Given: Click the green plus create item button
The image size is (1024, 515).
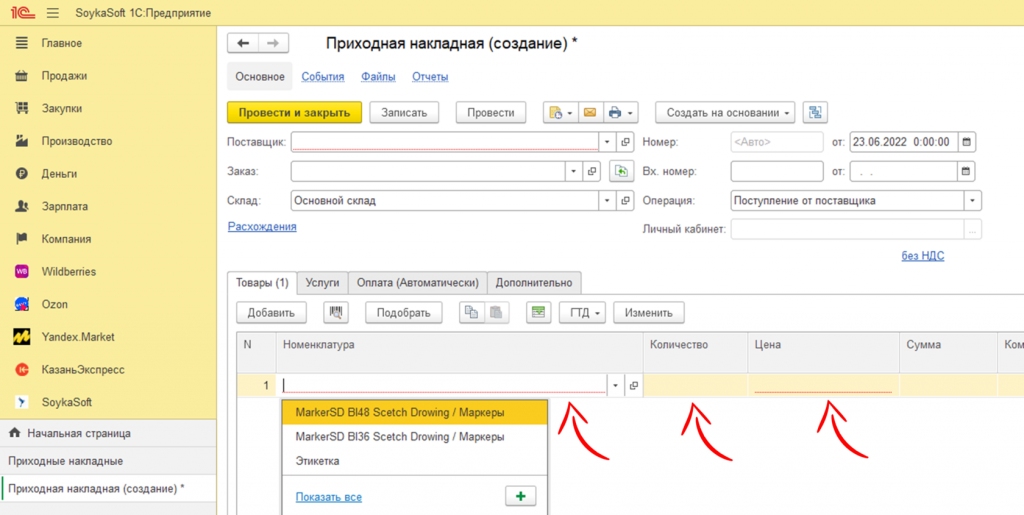Looking at the screenshot, I should coord(520,496).
